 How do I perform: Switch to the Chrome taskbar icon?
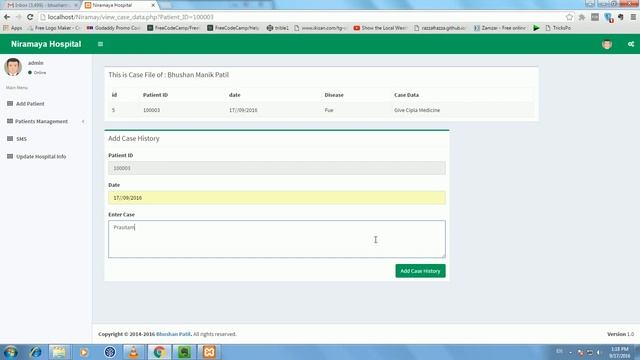159,352
